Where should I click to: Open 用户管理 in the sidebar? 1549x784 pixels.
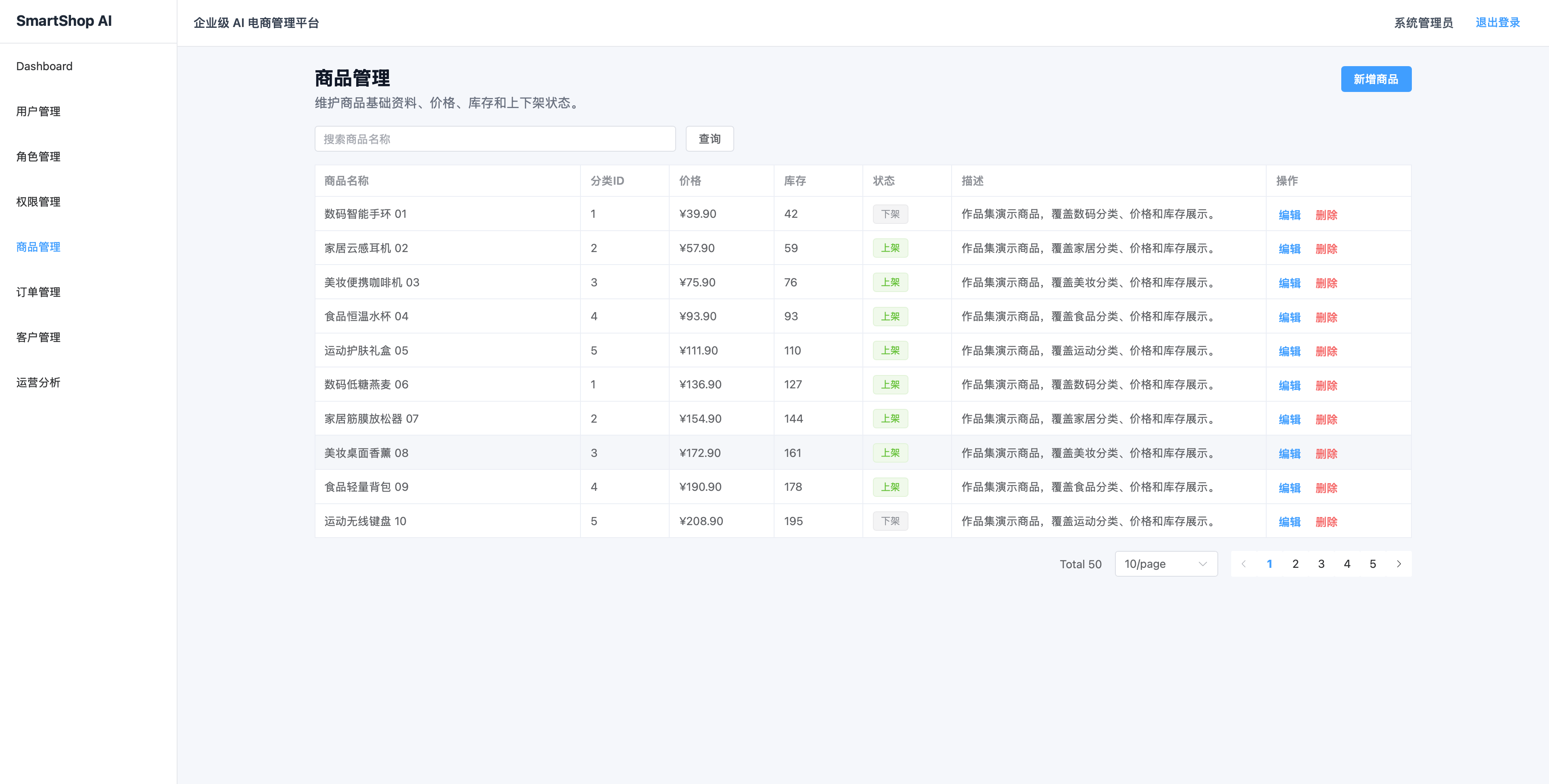coord(38,111)
